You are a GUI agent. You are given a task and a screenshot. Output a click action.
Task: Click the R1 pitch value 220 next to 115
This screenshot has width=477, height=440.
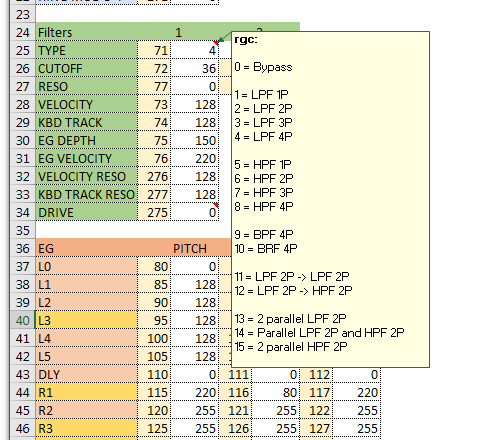click(x=195, y=393)
